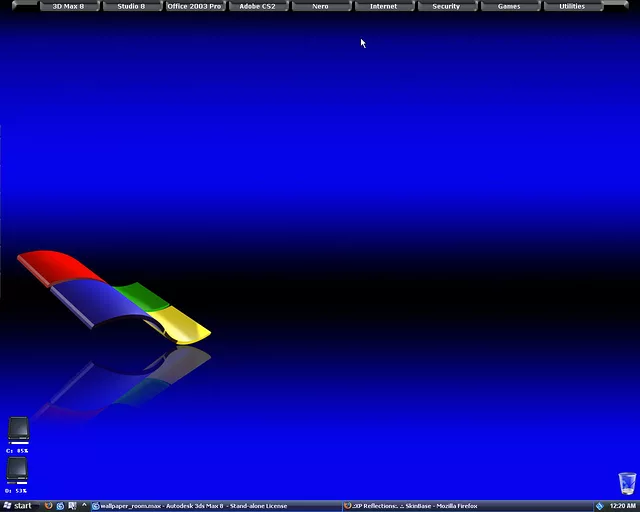This screenshot has width=640, height=512.
Task: Click the Games top bar button
Action: pos(509,6)
